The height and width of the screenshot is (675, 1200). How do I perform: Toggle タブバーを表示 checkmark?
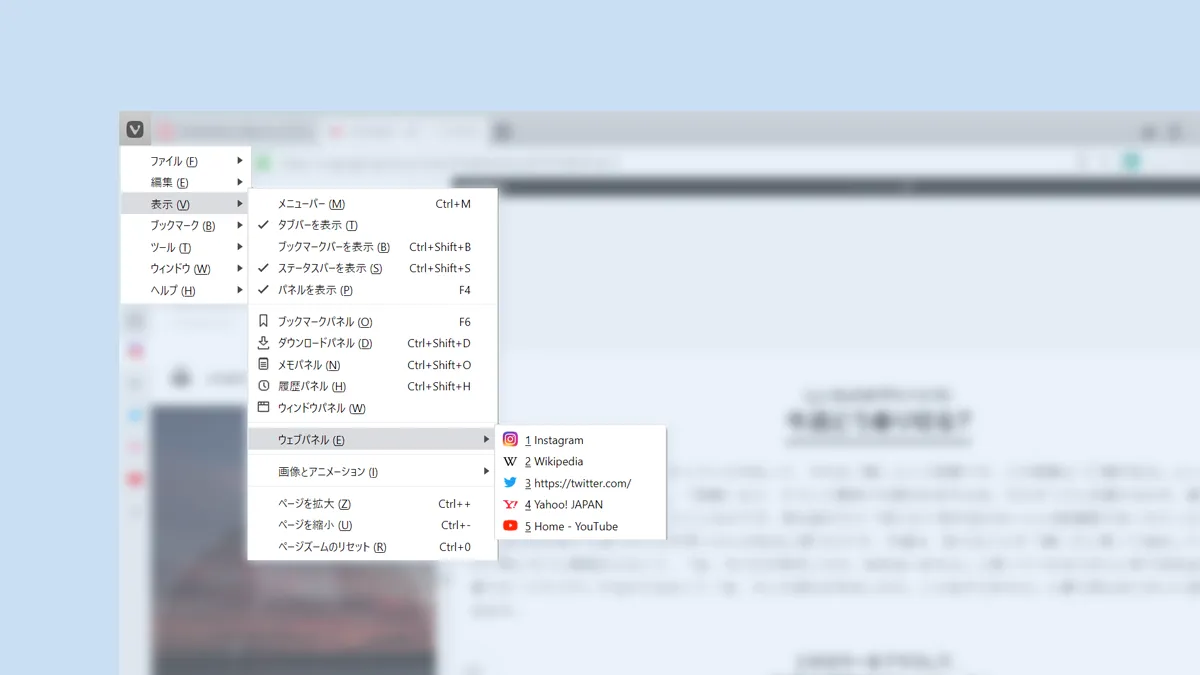[x=263, y=225]
